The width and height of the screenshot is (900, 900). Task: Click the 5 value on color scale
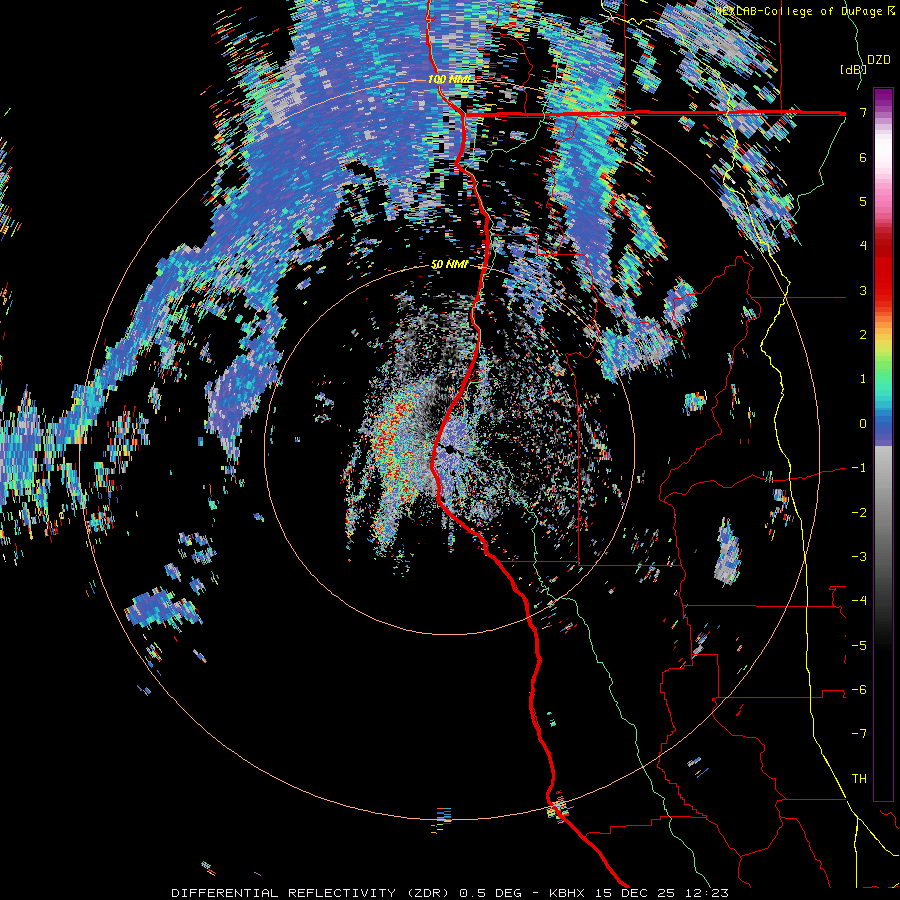pyautogui.click(x=863, y=201)
